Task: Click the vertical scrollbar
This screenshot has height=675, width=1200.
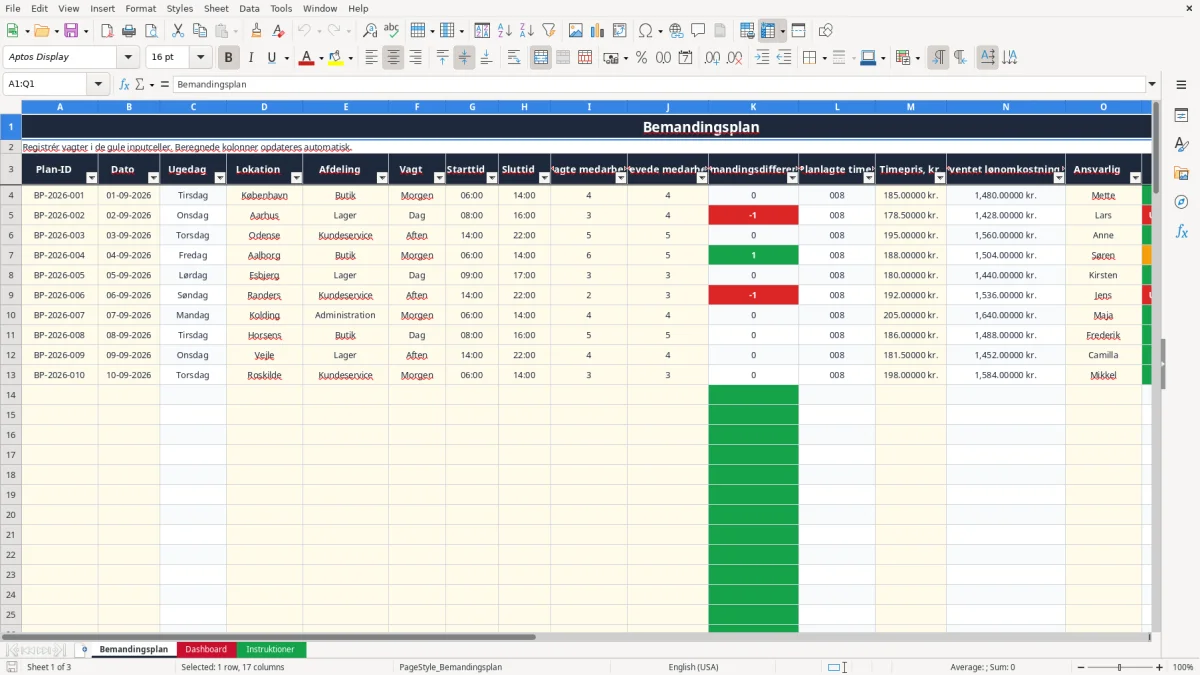Action: tap(1157, 365)
